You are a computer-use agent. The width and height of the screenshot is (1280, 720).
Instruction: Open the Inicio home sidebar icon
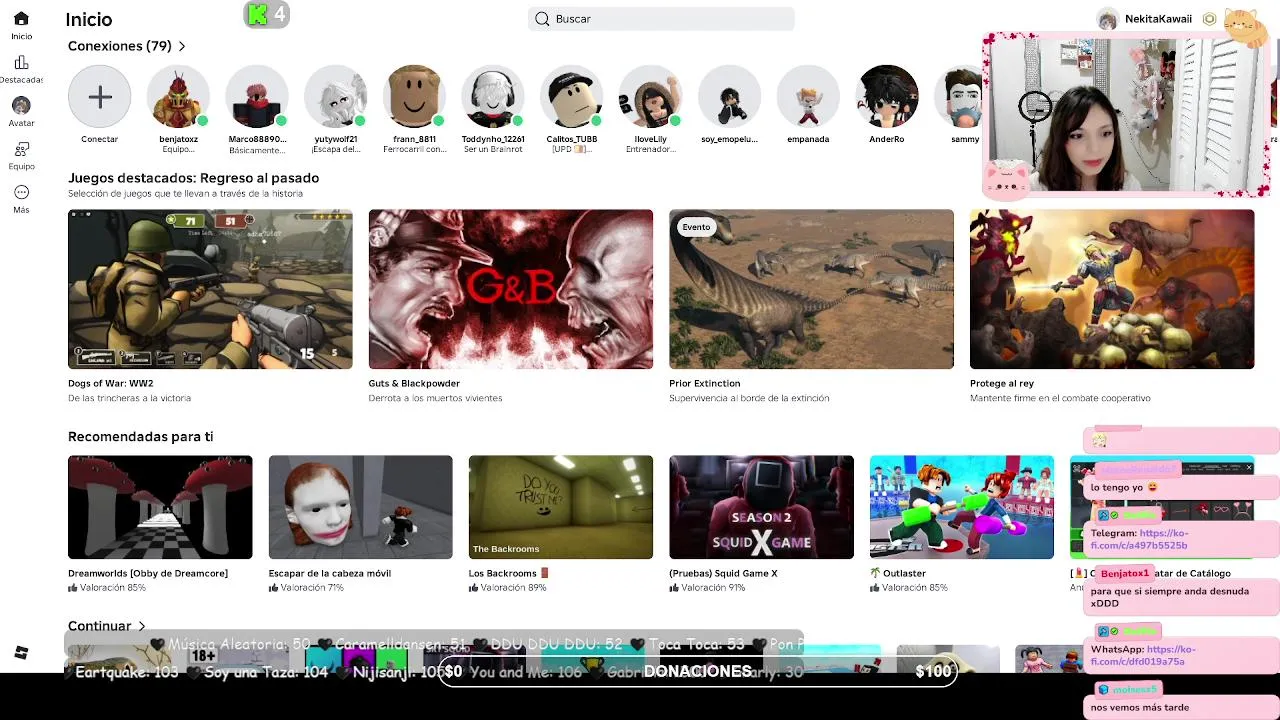click(x=21, y=19)
